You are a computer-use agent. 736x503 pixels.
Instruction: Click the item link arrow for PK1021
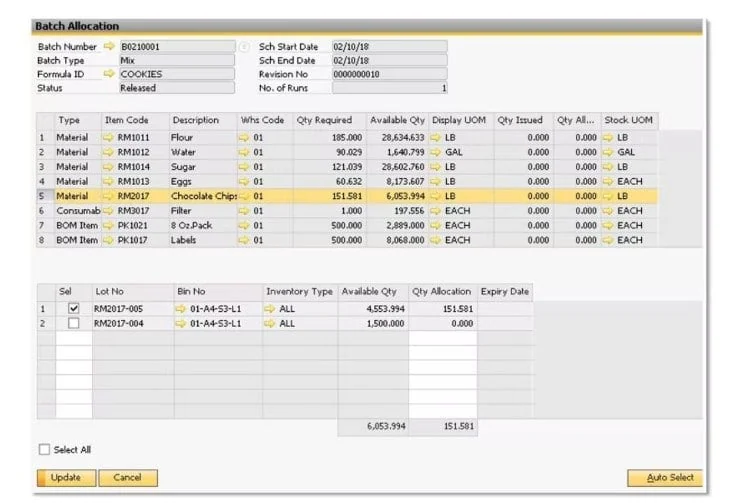pyautogui.click(x=108, y=225)
